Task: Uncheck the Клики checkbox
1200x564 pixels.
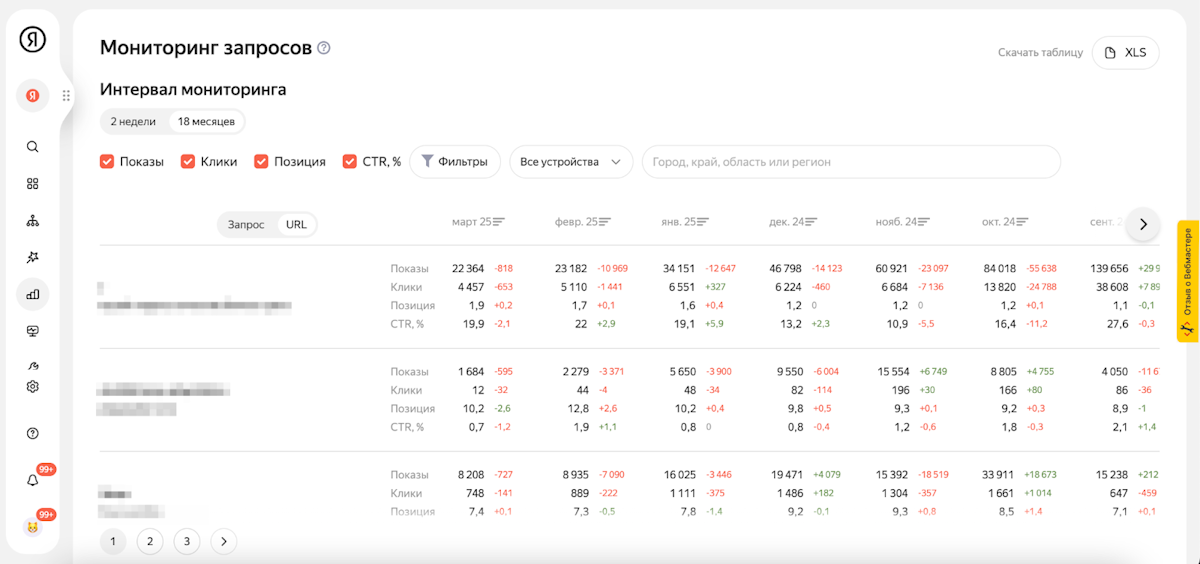Action: pyautogui.click(x=187, y=161)
